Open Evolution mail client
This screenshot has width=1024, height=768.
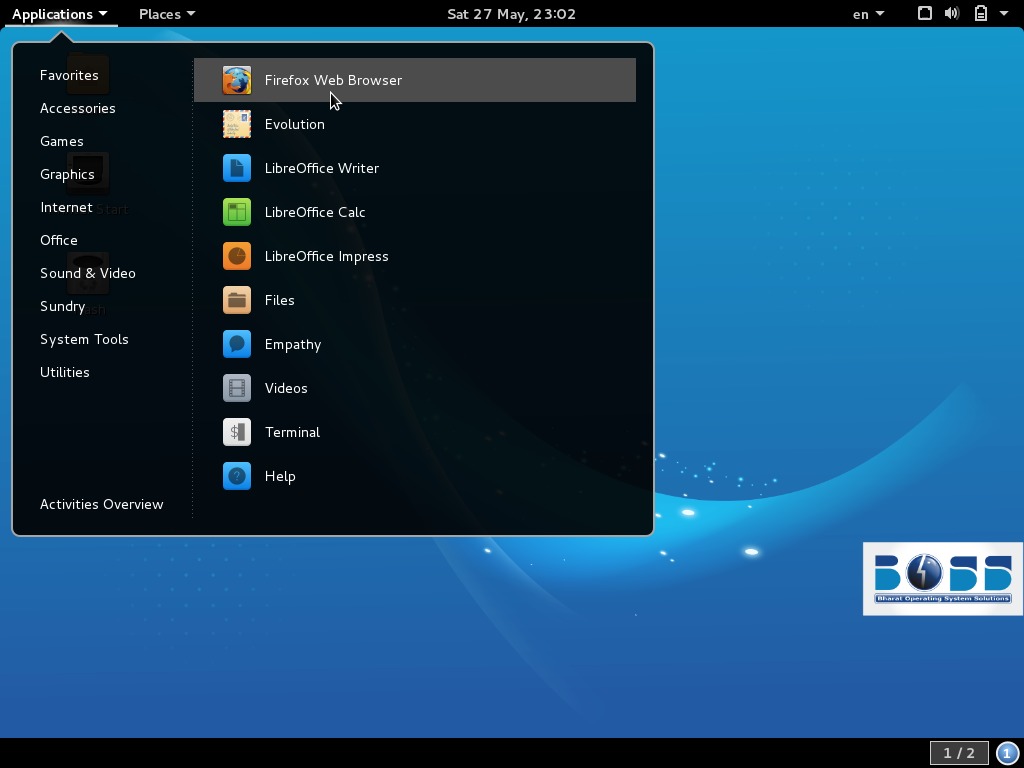(295, 124)
